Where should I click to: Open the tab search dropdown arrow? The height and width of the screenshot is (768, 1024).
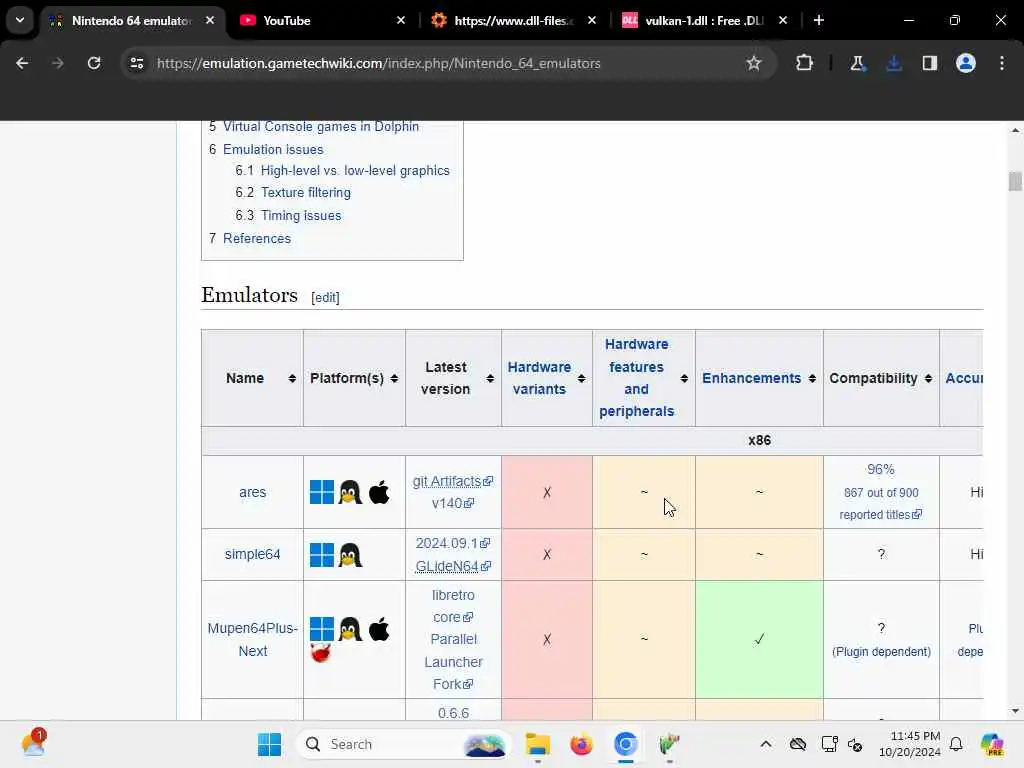(x=20, y=20)
